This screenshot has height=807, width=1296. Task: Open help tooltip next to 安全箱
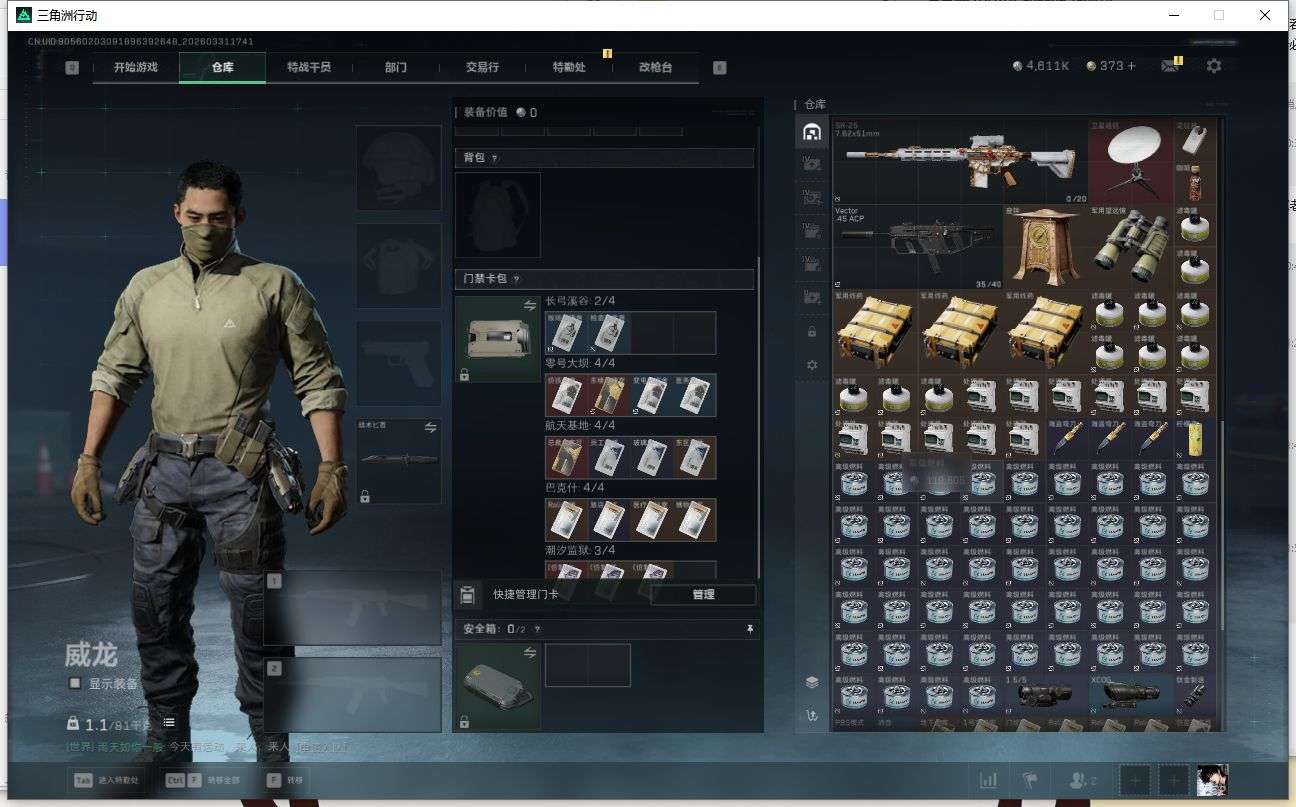pyautogui.click(x=537, y=629)
